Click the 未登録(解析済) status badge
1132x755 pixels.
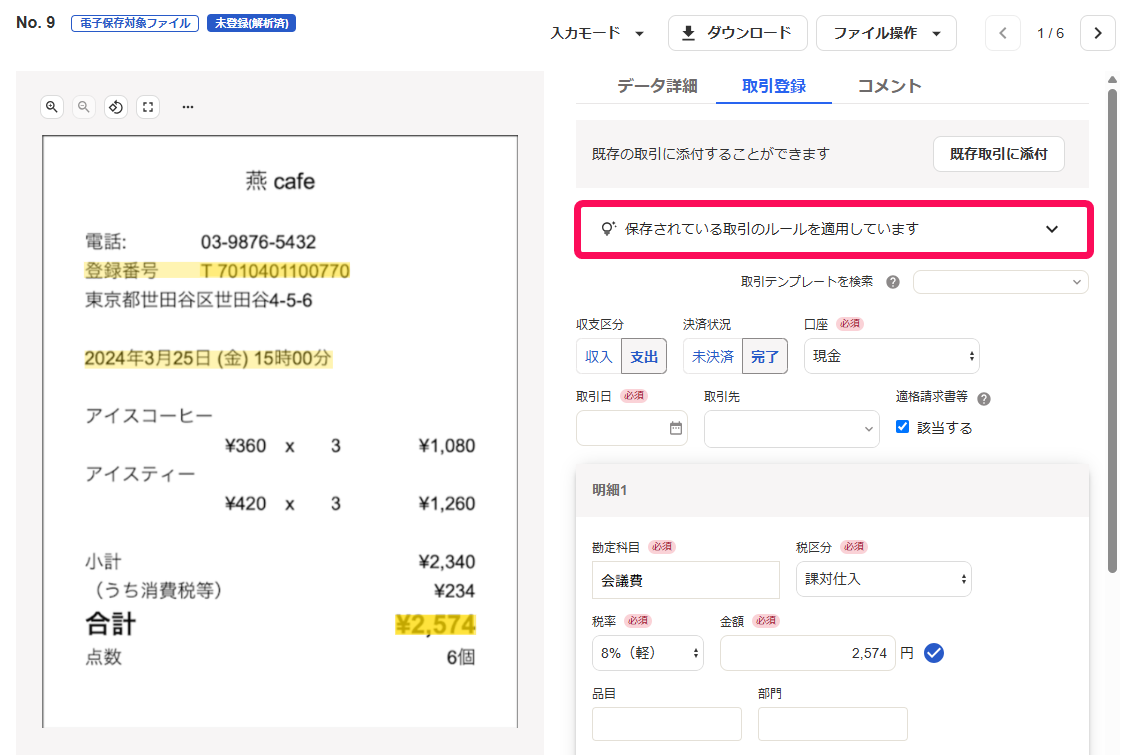pos(251,23)
